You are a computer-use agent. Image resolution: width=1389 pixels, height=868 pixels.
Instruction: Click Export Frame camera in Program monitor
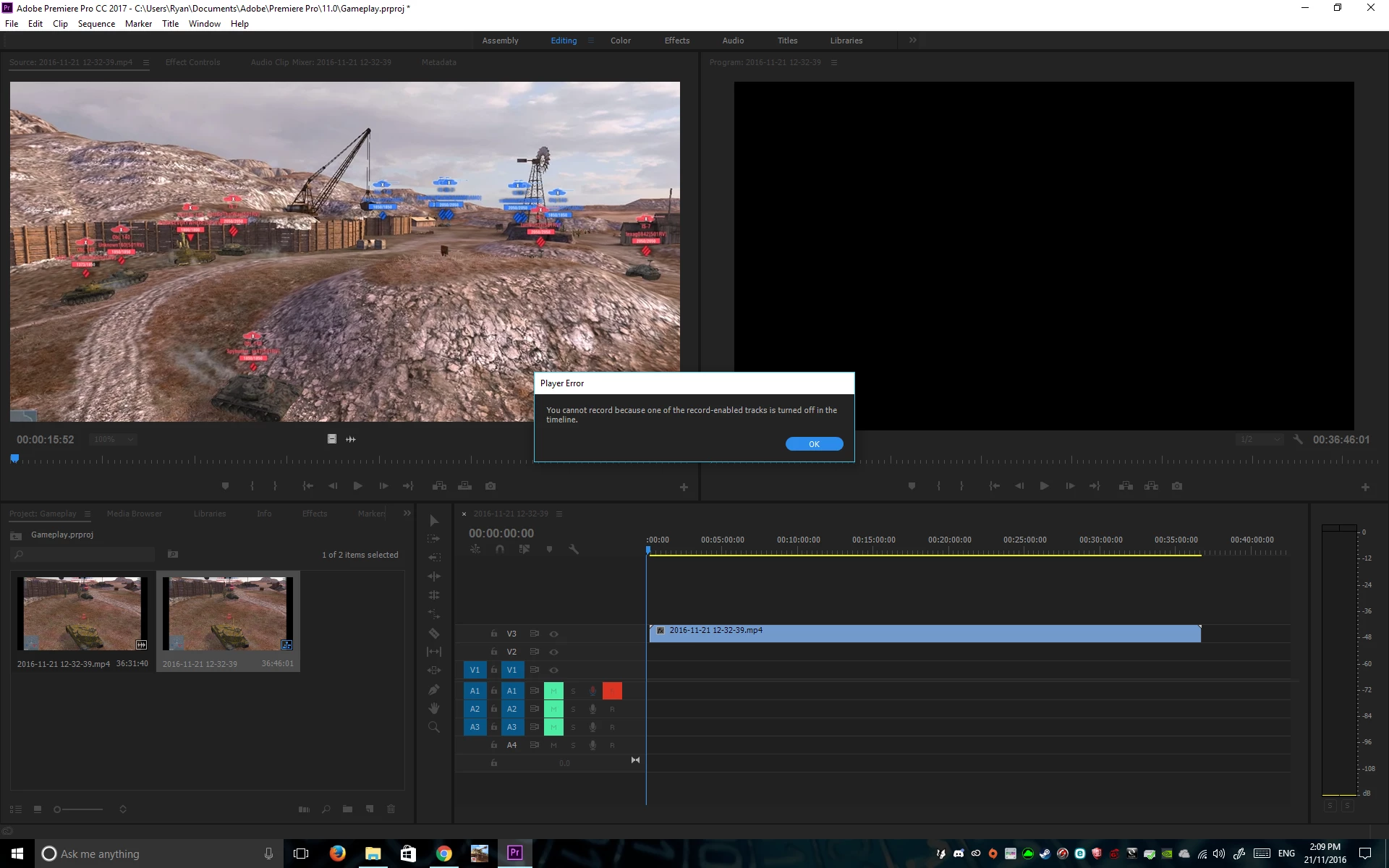(x=1177, y=486)
